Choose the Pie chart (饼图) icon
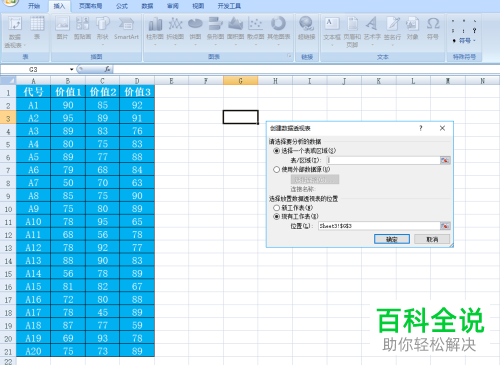Viewport: 500px width, 365px height. [195, 30]
